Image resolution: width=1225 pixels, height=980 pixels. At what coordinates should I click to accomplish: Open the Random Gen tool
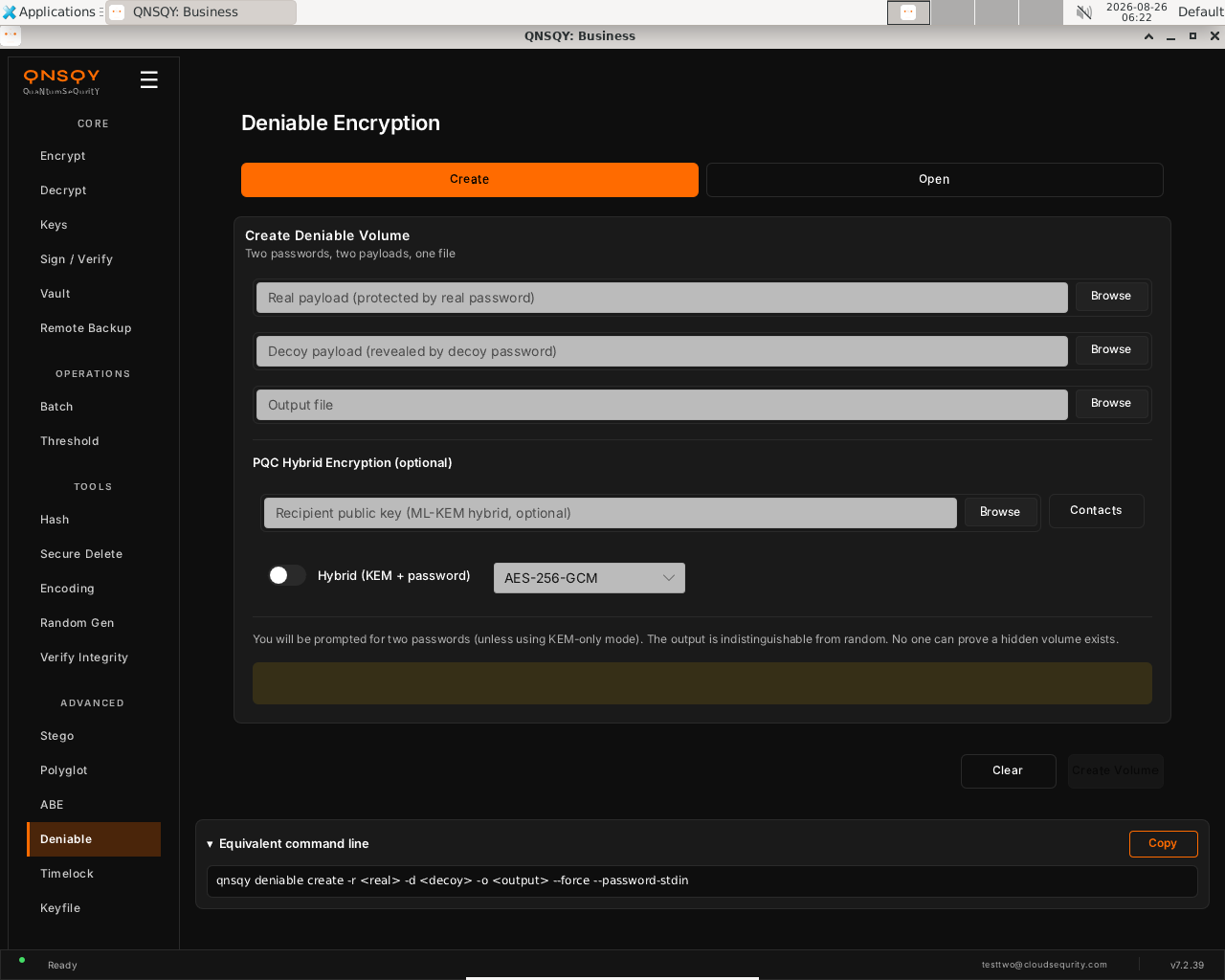(x=94, y=623)
